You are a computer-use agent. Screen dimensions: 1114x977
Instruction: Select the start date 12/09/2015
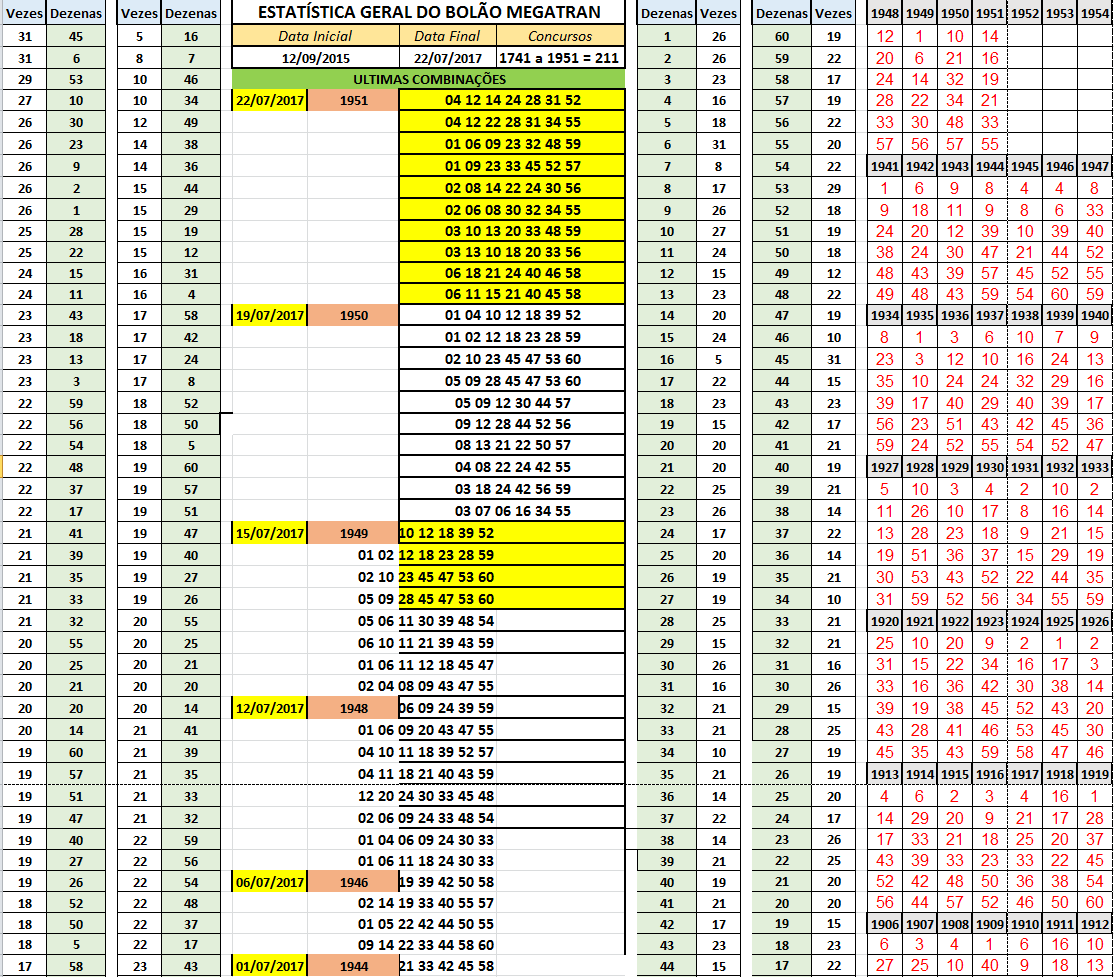pyautogui.click(x=315, y=58)
